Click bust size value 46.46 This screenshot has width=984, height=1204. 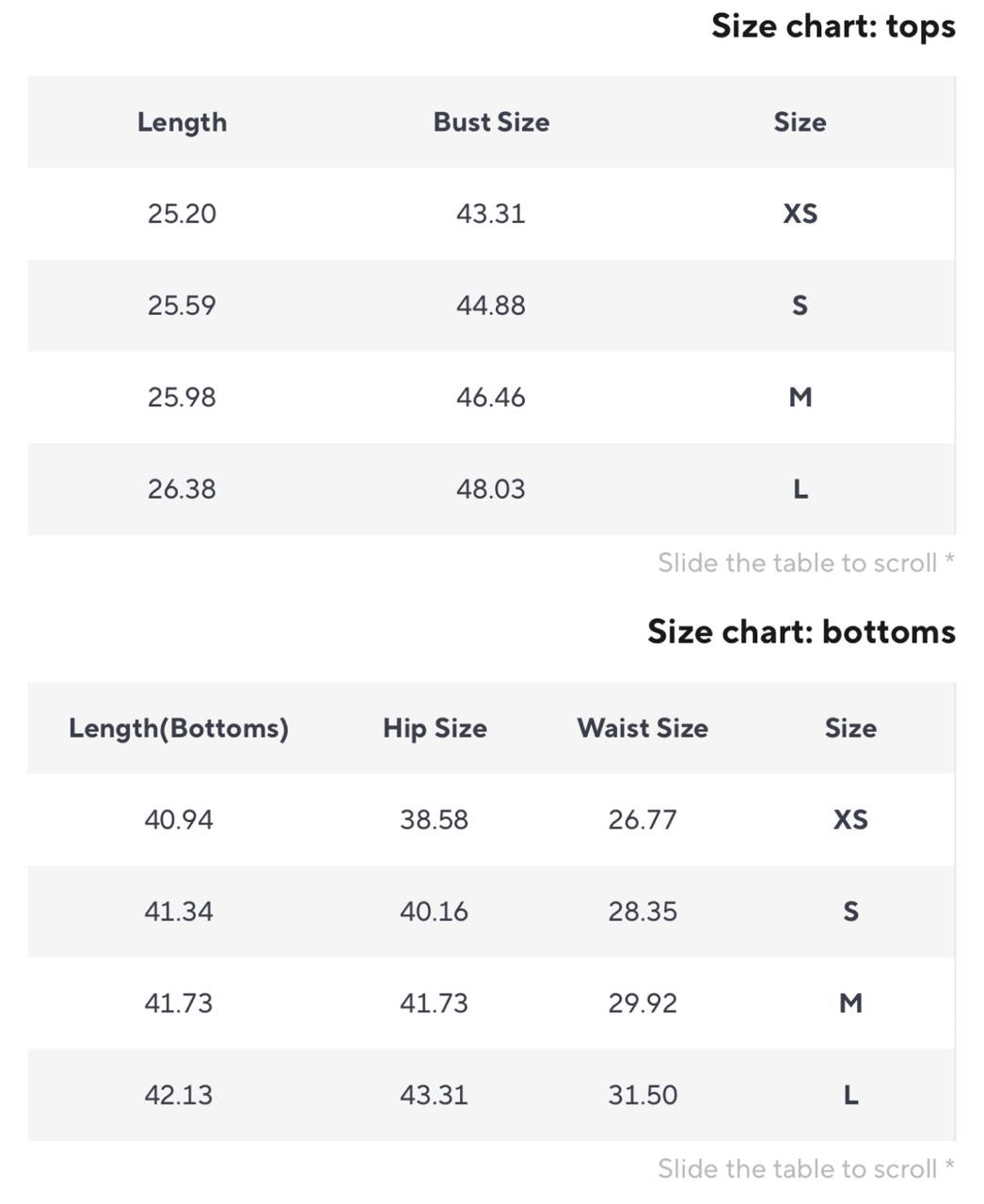(x=491, y=397)
